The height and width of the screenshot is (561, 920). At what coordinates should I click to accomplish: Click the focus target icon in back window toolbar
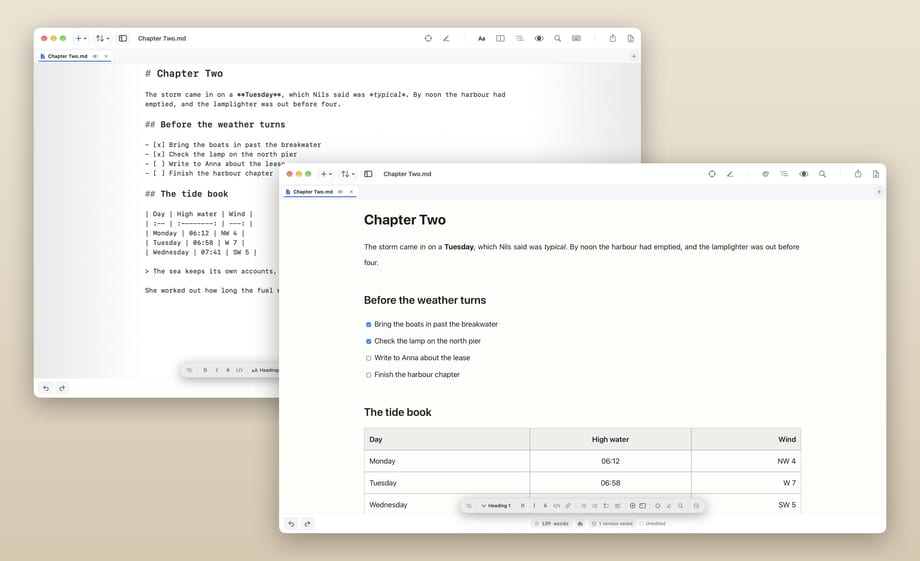point(428,38)
